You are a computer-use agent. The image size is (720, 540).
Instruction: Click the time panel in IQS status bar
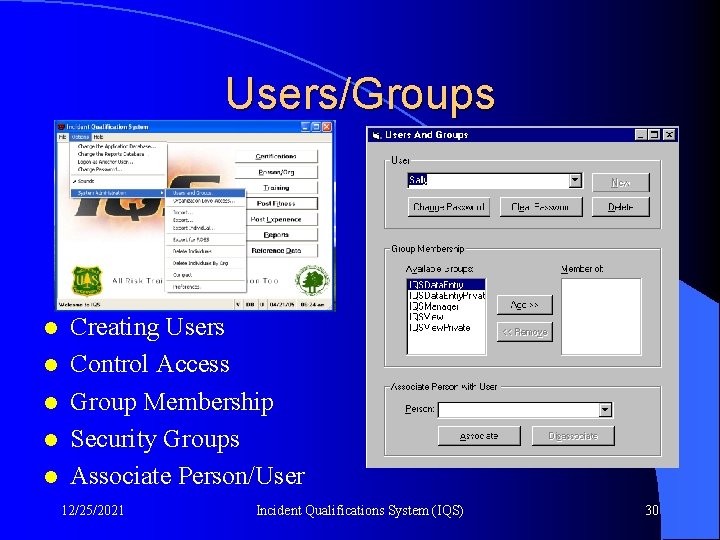pyautogui.click(x=313, y=304)
